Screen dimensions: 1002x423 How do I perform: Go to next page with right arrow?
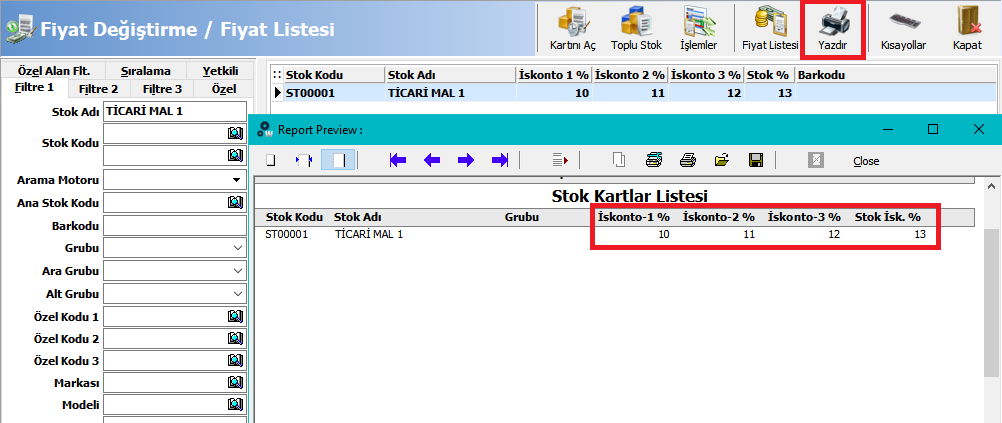tap(466, 160)
